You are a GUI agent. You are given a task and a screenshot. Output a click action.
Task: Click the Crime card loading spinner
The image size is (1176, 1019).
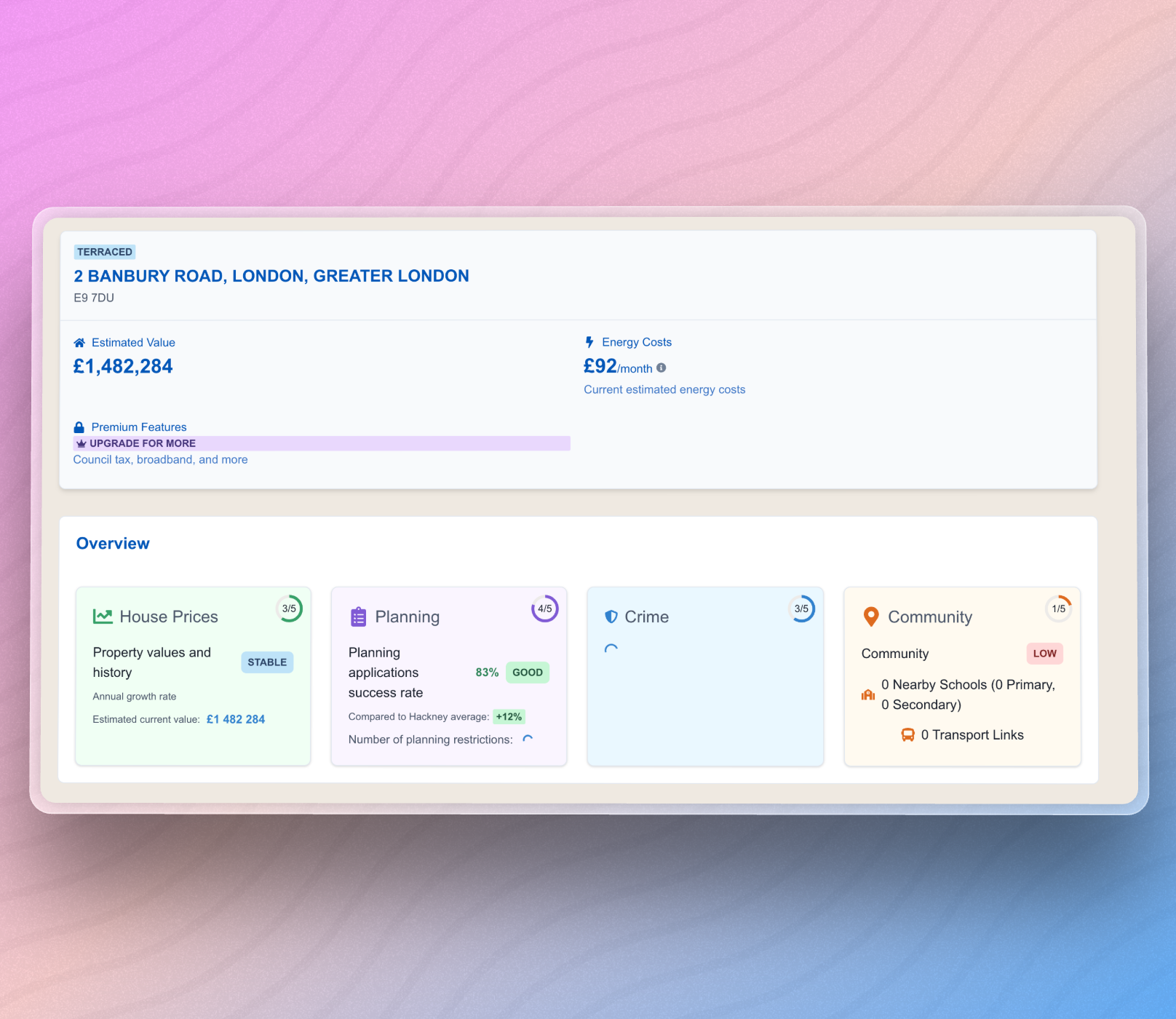611,649
